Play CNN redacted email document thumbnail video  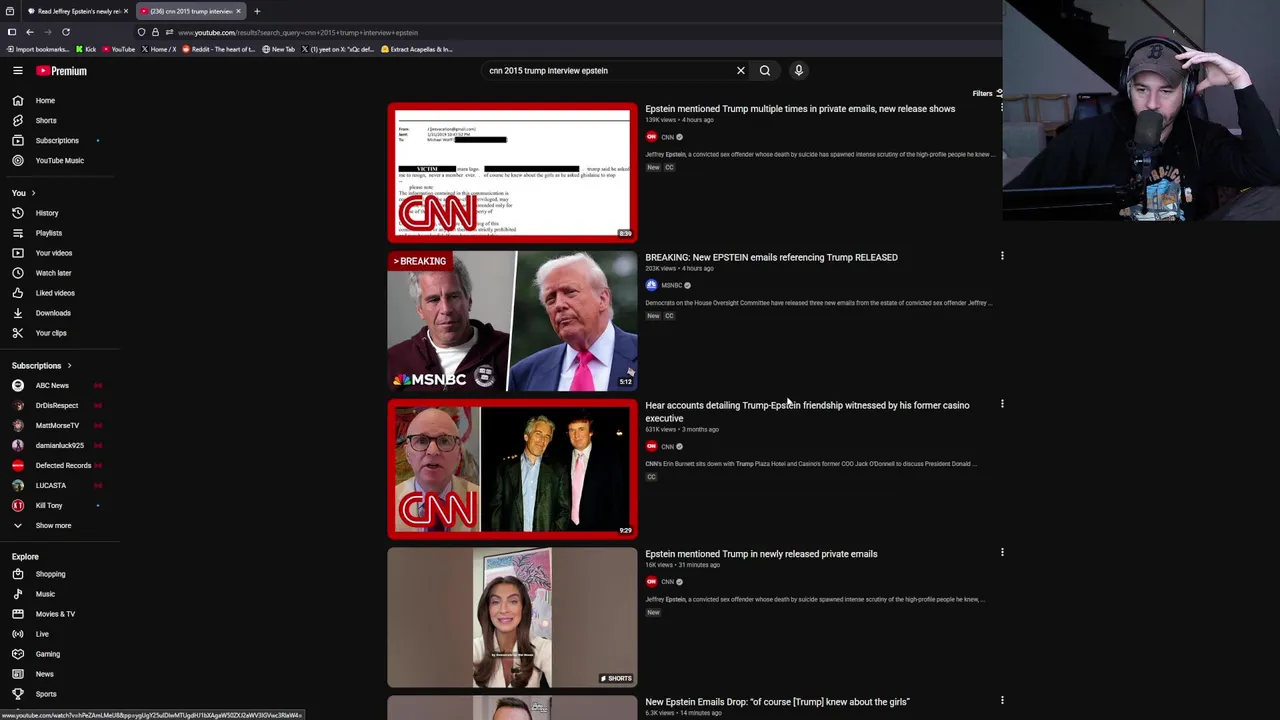512,173
